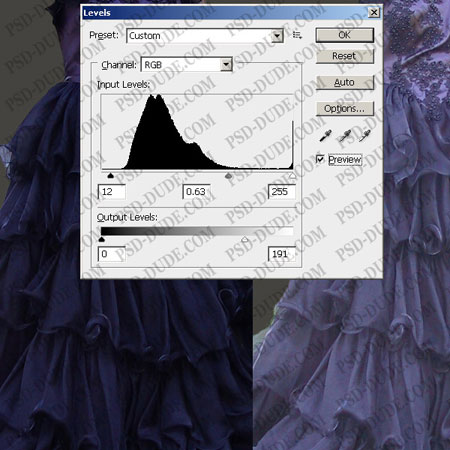Open the Channel RGB dropdown

(187, 65)
